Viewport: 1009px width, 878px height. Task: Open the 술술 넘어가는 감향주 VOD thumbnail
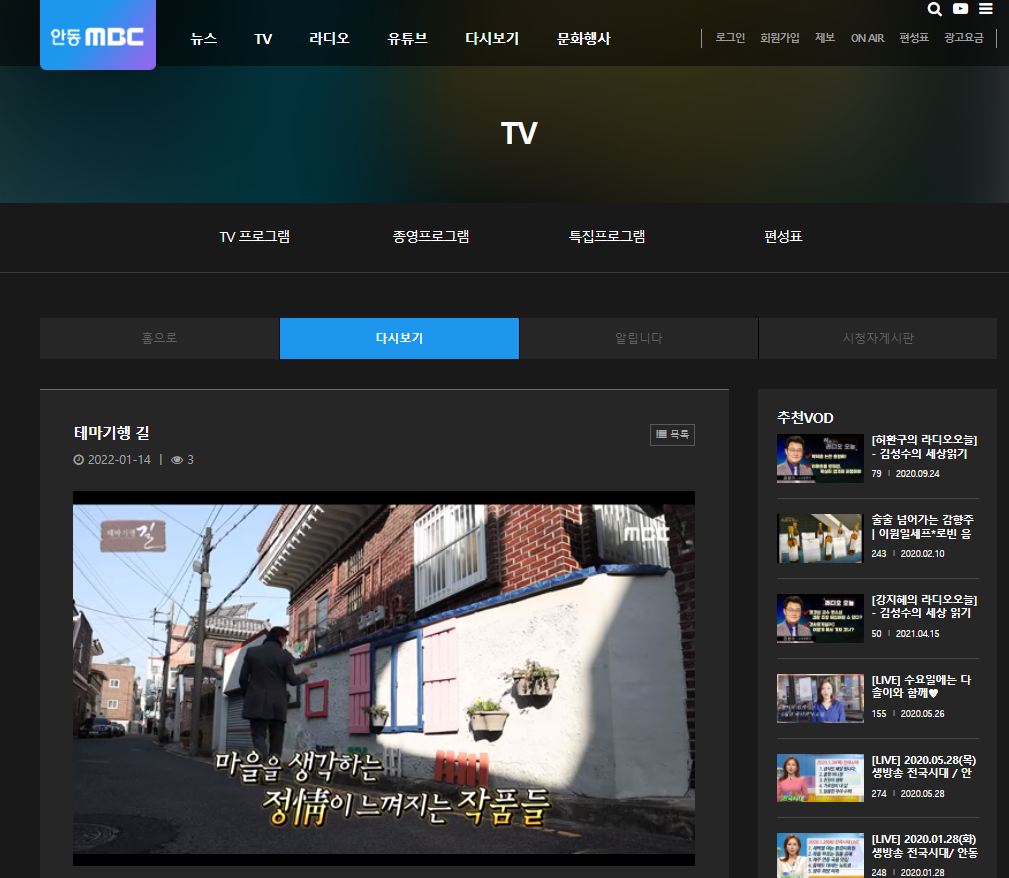[820, 538]
